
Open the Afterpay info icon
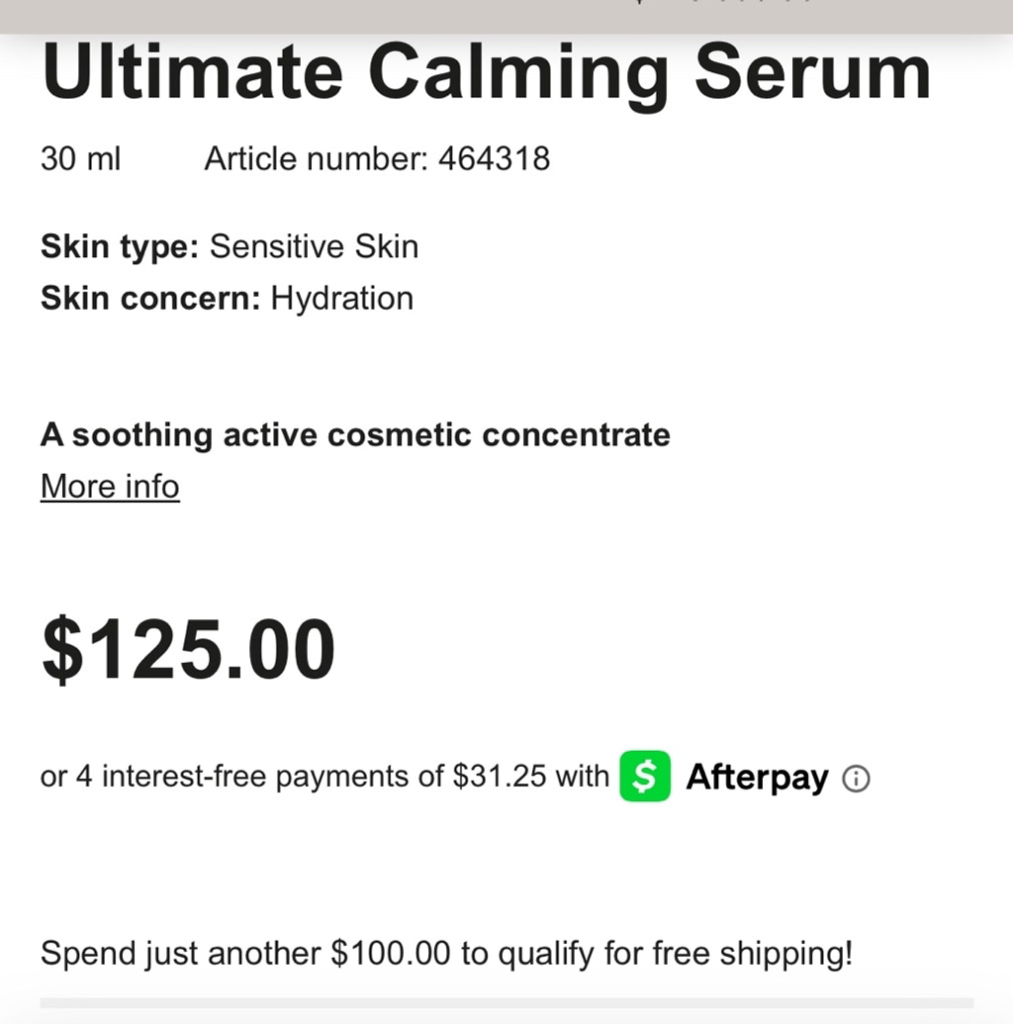[x=856, y=779]
